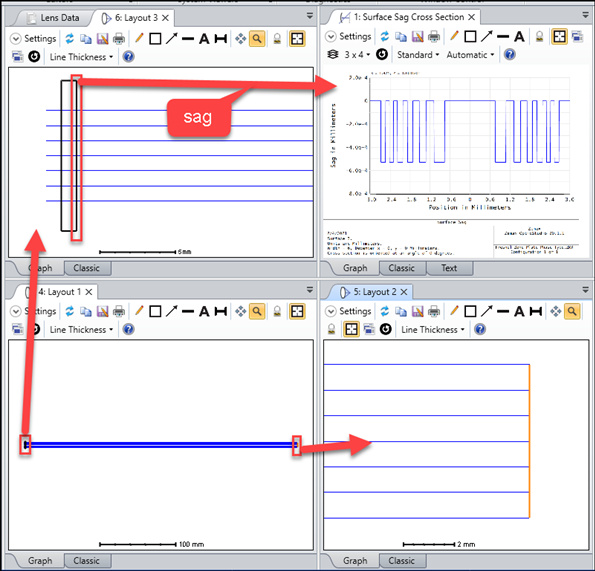Add a text annotation in Surface Sag window

(x=519, y=36)
